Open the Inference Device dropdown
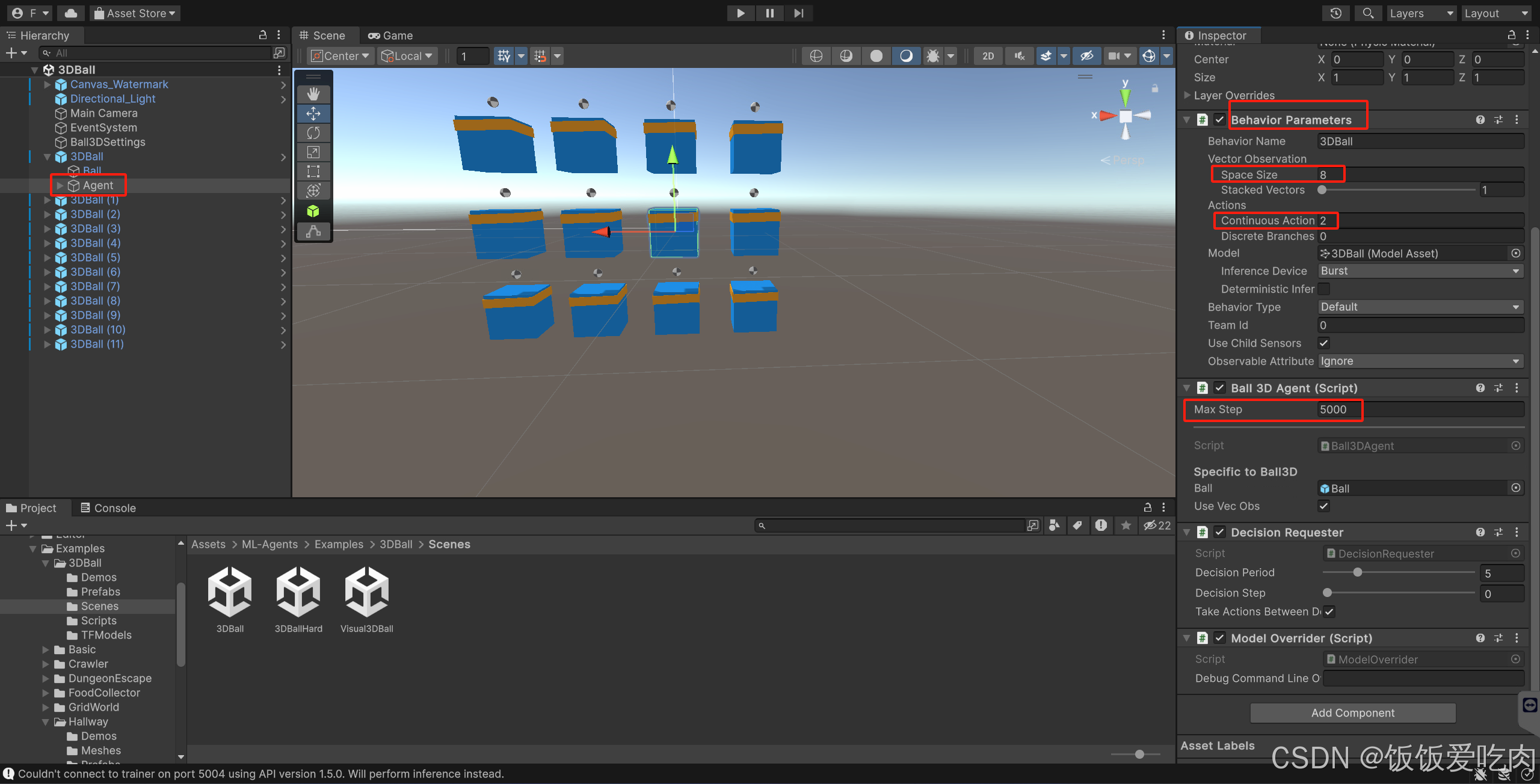This screenshot has height=784, width=1540. click(x=1420, y=271)
